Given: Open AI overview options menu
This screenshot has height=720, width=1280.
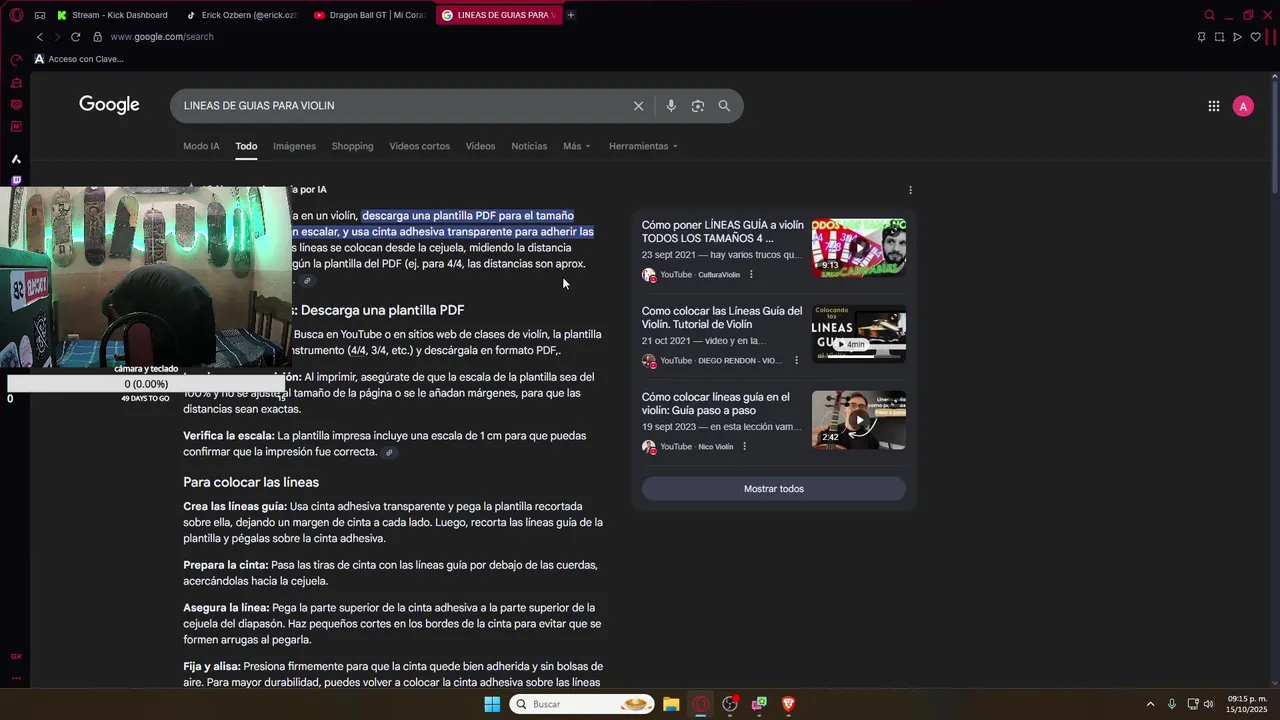Looking at the screenshot, I should 910,190.
